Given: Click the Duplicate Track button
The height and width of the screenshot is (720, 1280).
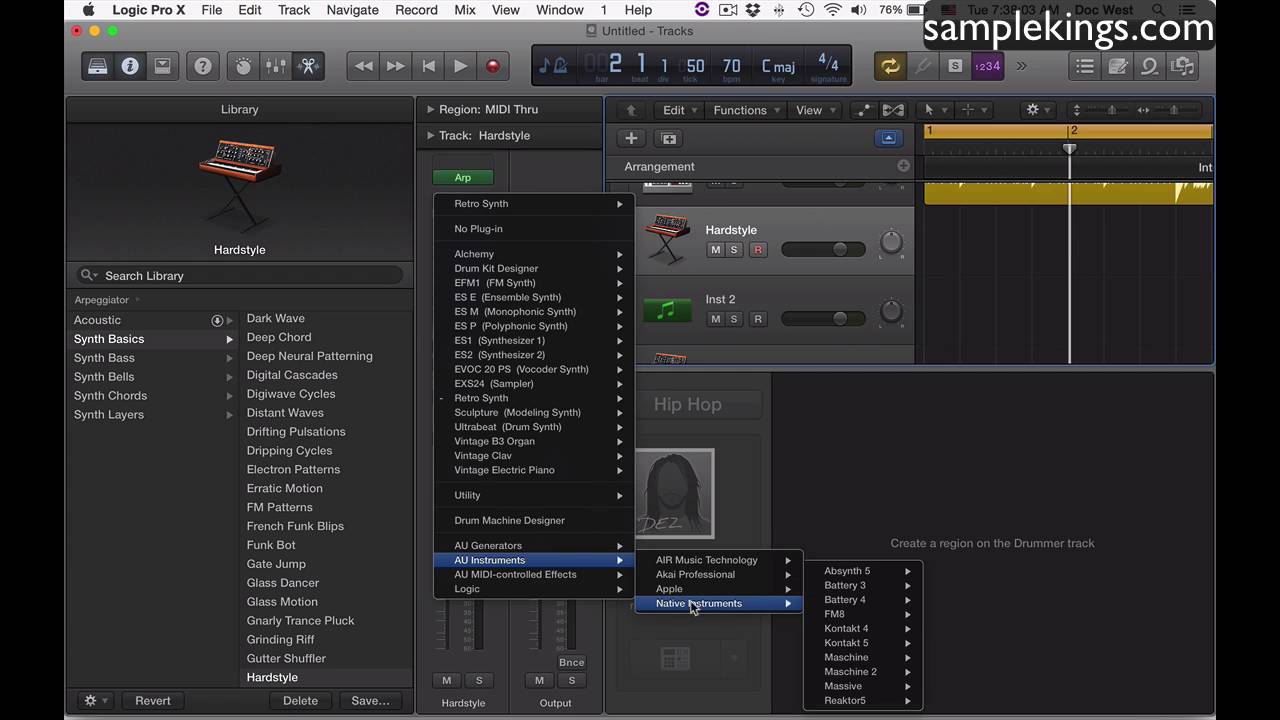Looking at the screenshot, I should [669, 139].
